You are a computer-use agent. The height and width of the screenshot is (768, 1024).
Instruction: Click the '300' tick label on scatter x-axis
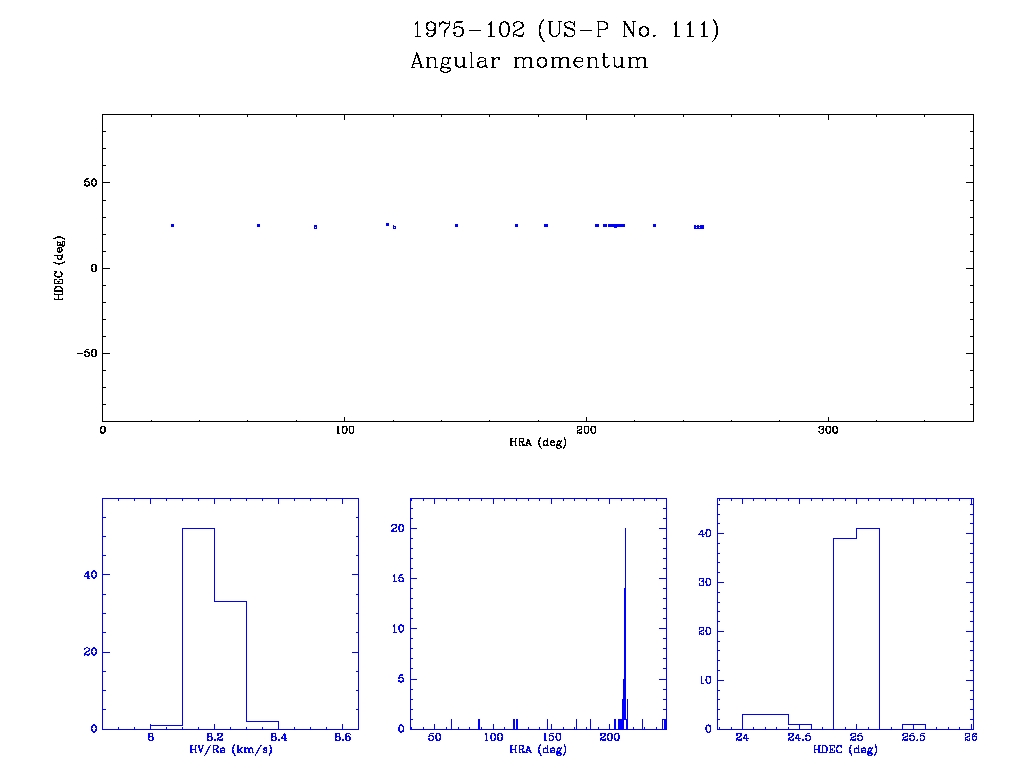827,430
